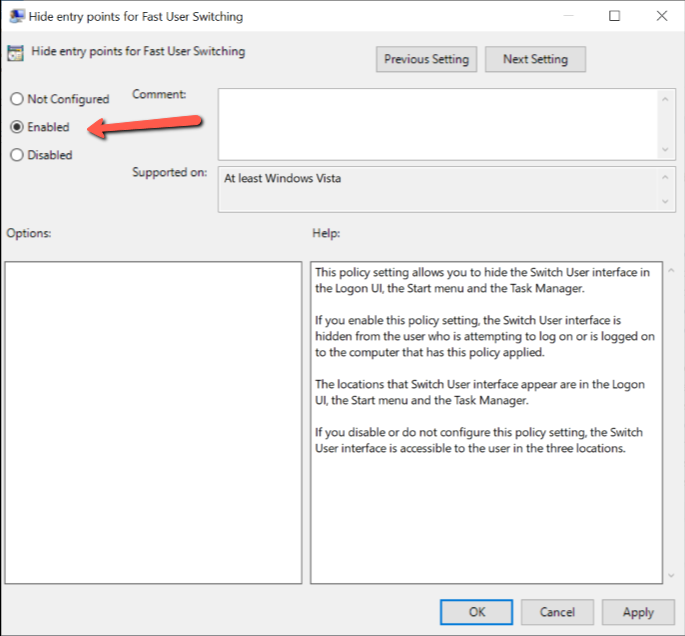Click the 'Help:' label
Screen dimensions: 685x636
[x=326, y=233]
